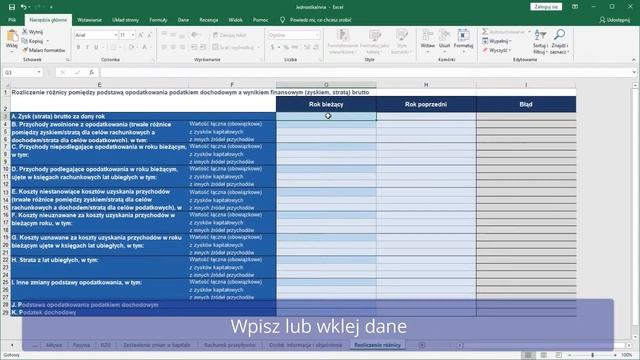640x360 pixels.
Task: Select the Rok poprzedni header cell
Action: (426, 104)
